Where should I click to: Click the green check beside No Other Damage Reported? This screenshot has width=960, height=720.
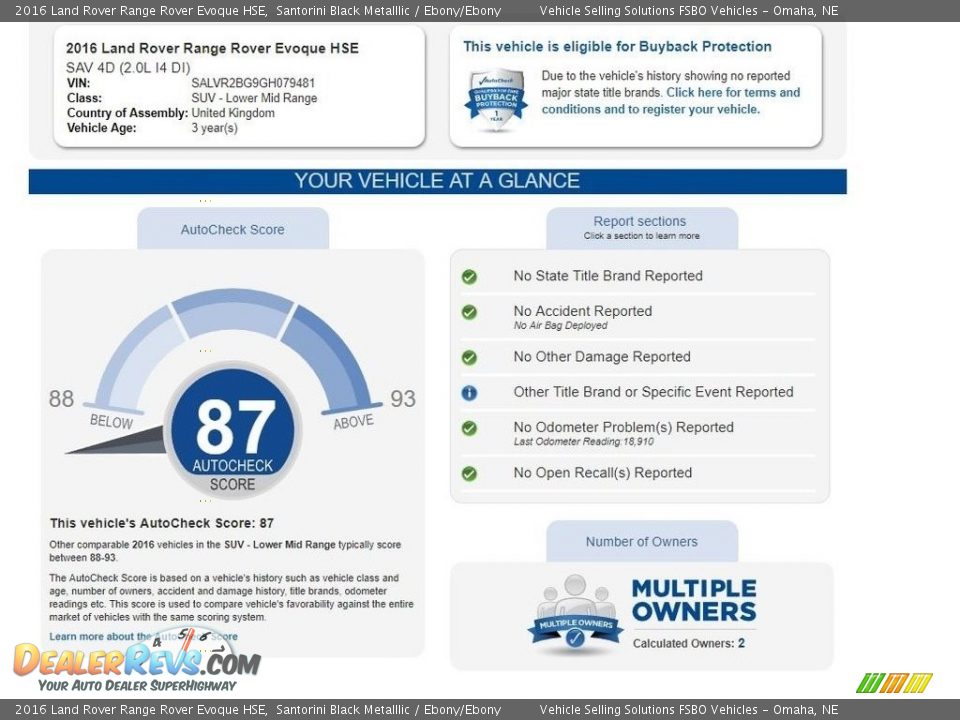tap(470, 358)
